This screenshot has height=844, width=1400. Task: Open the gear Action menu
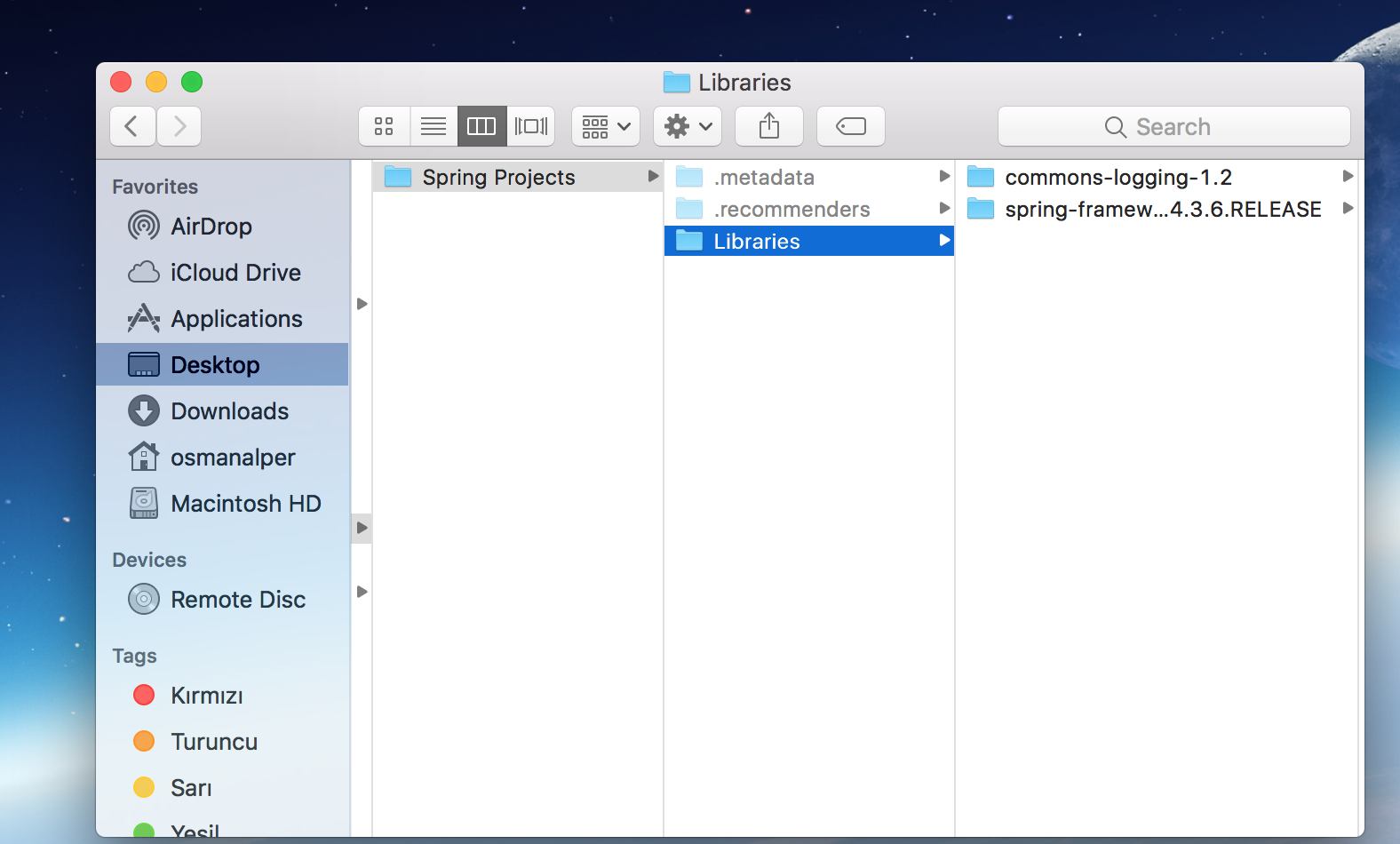tap(688, 126)
